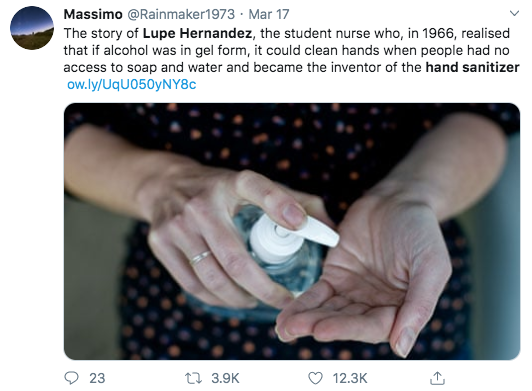This screenshot has height=391, width=532.
Task: Click the 23 replies count
Action: coord(97,378)
